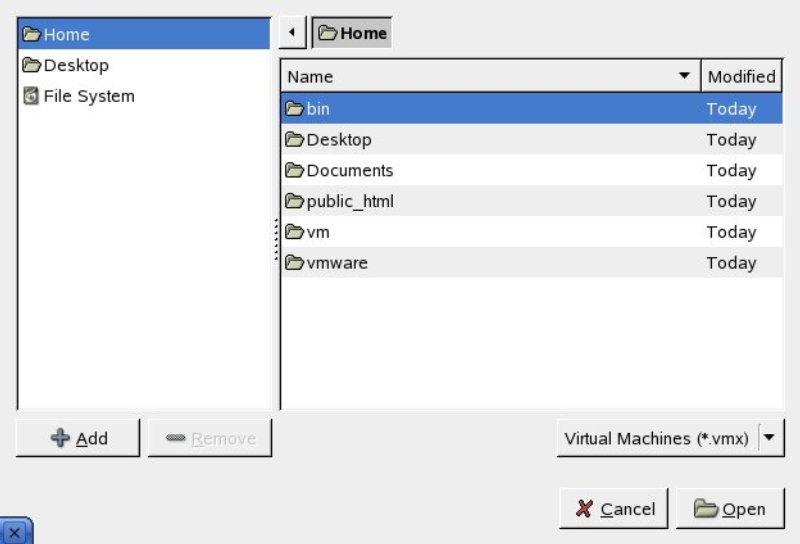Sort files by Name column header
The image size is (800, 544).
480,76
